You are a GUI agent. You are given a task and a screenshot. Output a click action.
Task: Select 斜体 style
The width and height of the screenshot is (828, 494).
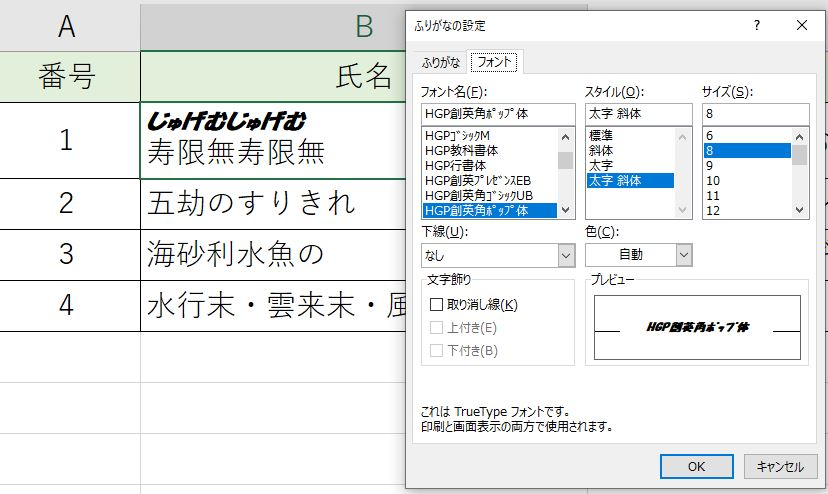click(x=630, y=151)
